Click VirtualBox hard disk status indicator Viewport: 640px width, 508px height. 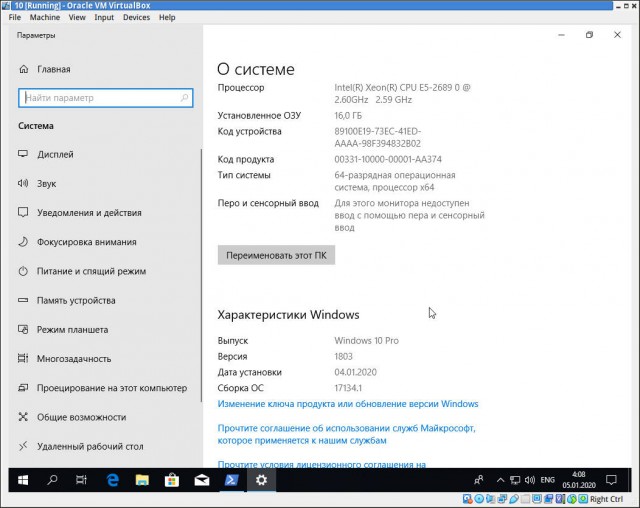click(468, 499)
